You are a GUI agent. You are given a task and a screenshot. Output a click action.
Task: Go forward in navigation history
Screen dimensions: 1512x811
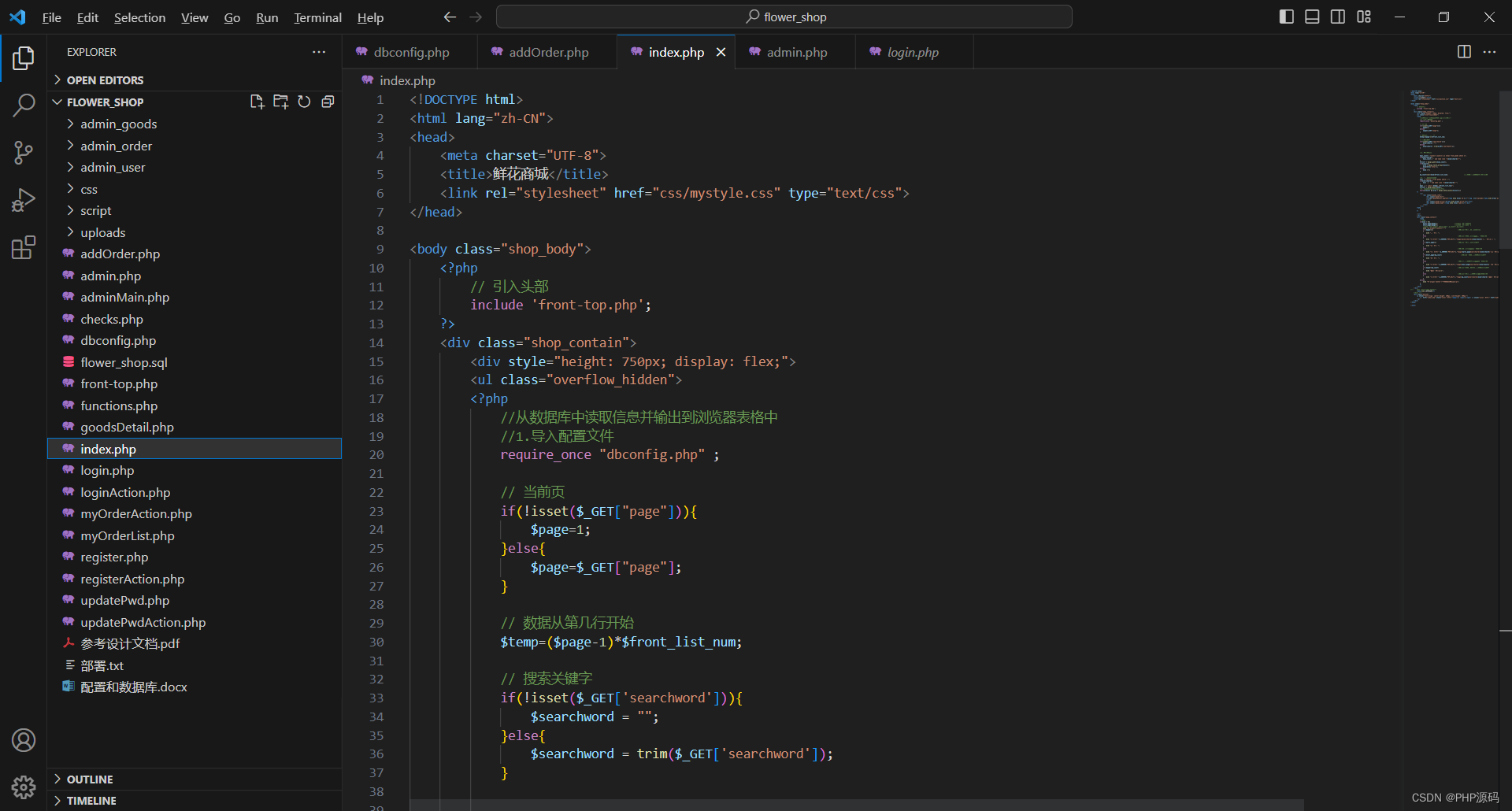[476, 17]
